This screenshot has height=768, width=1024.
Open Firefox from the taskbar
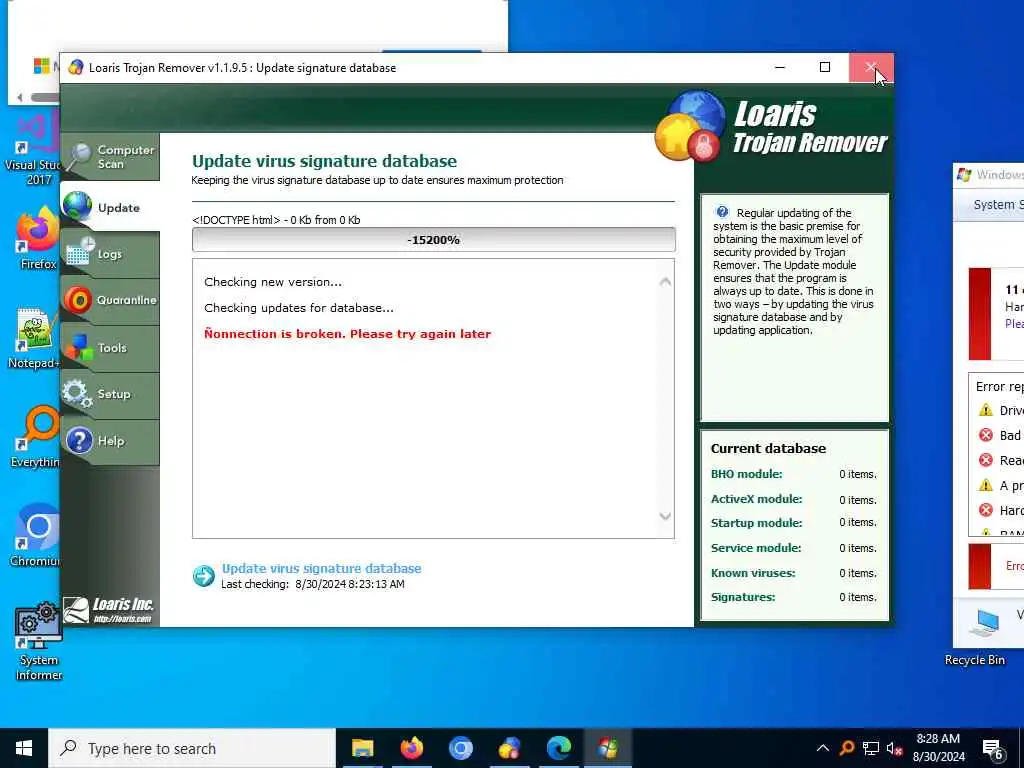(411, 748)
